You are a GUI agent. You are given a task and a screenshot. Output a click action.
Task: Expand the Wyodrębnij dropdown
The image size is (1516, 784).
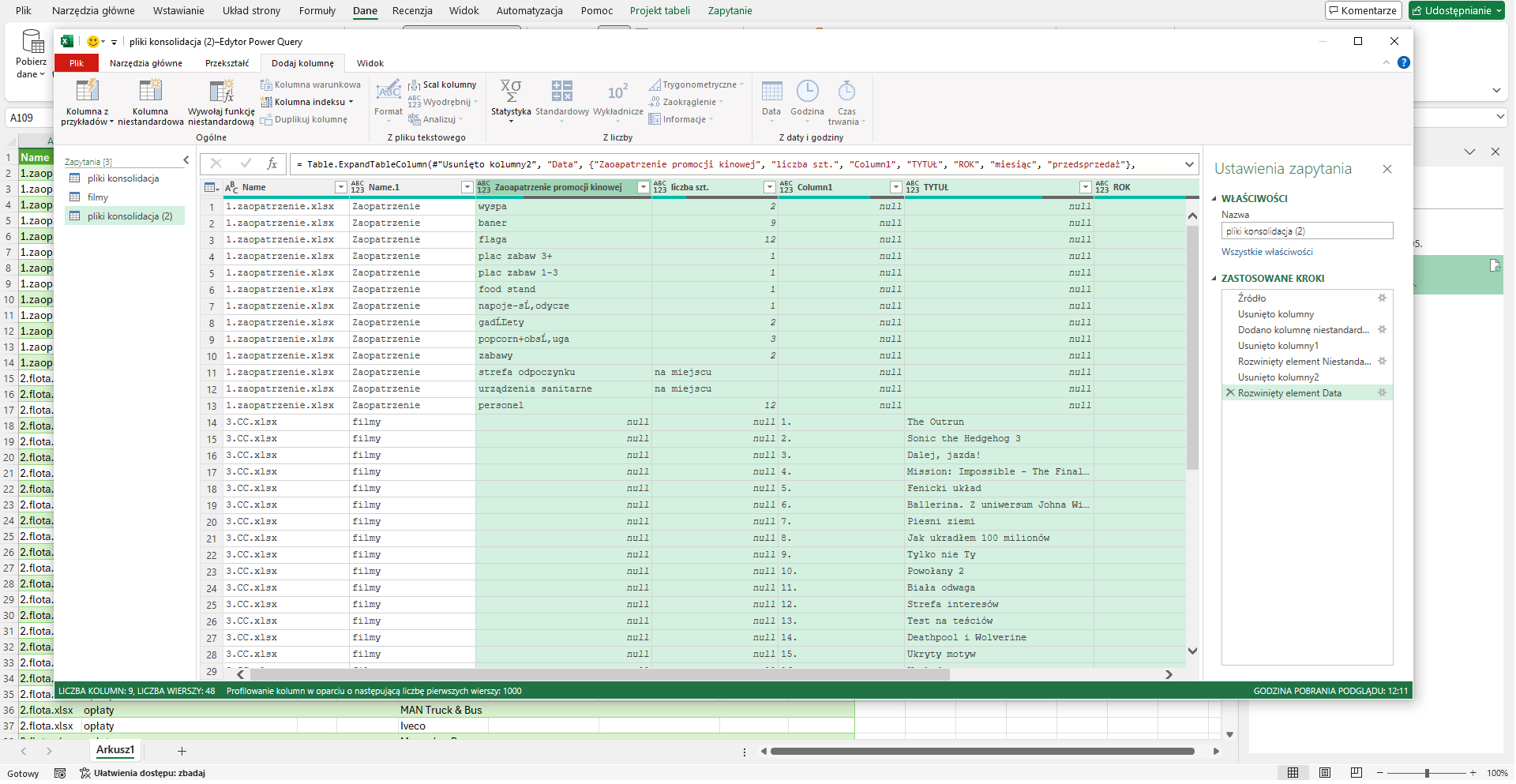pyautogui.click(x=474, y=102)
